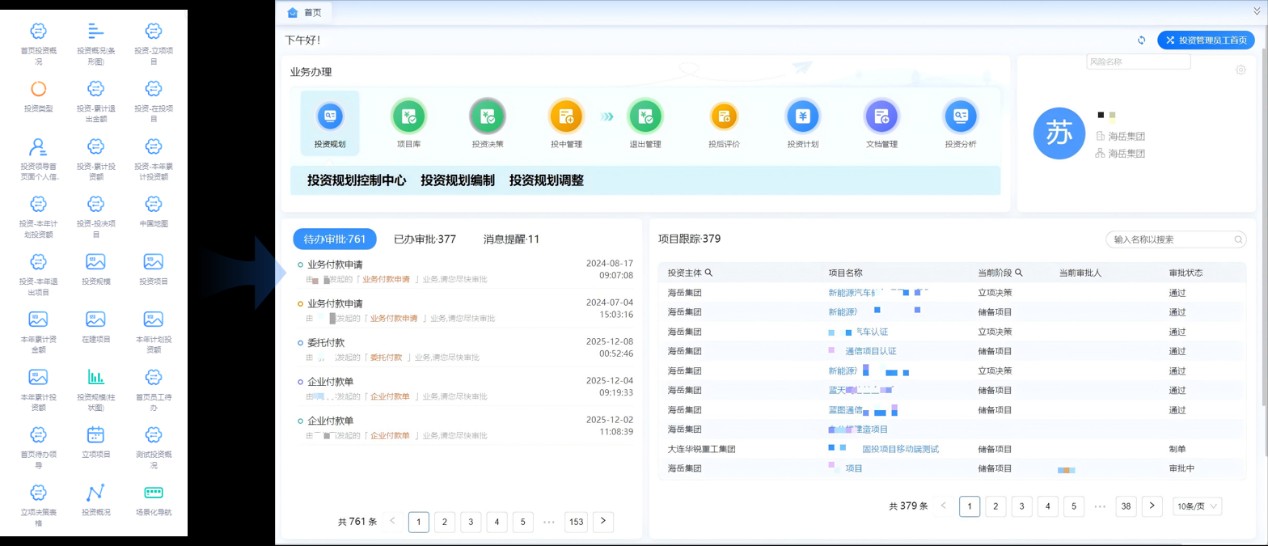Open the settings gear in the profile card
Image resolution: width=1268 pixels, height=546 pixels.
[x=1240, y=70]
